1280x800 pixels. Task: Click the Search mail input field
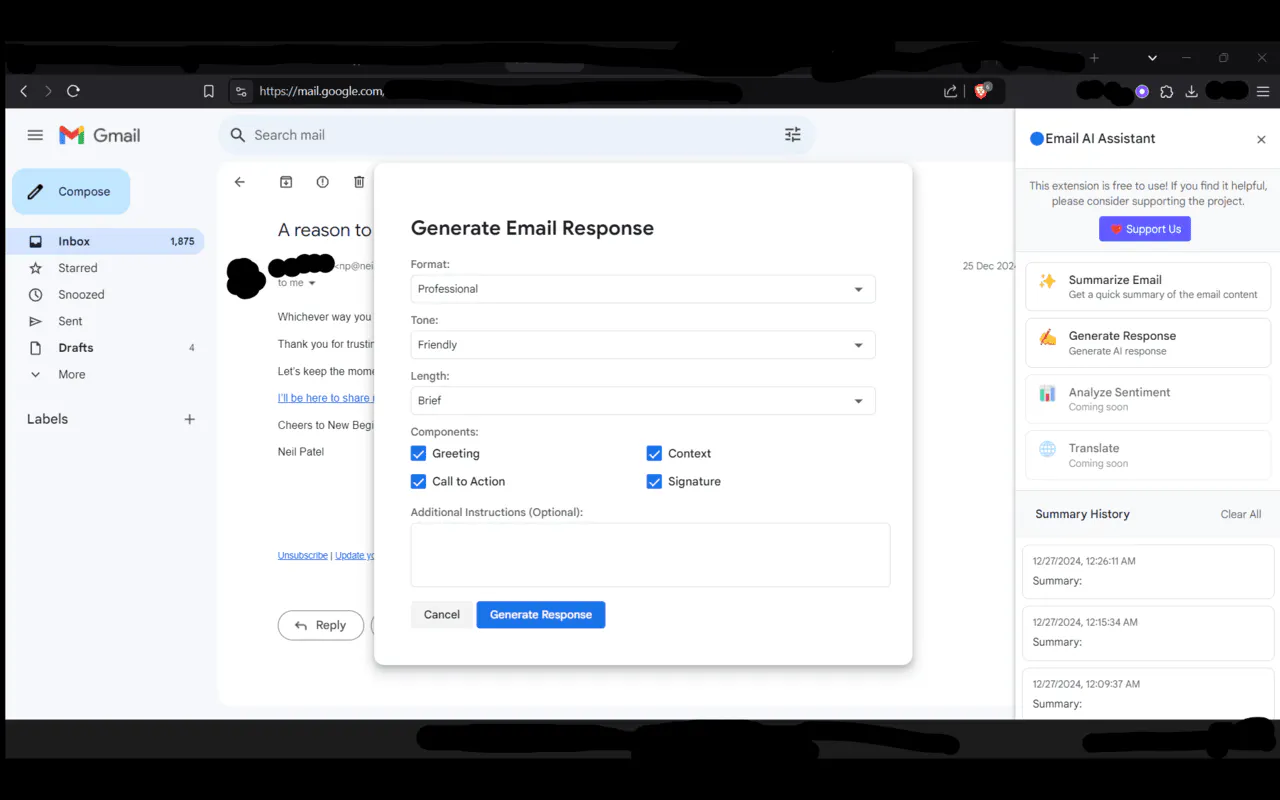point(515,135)
